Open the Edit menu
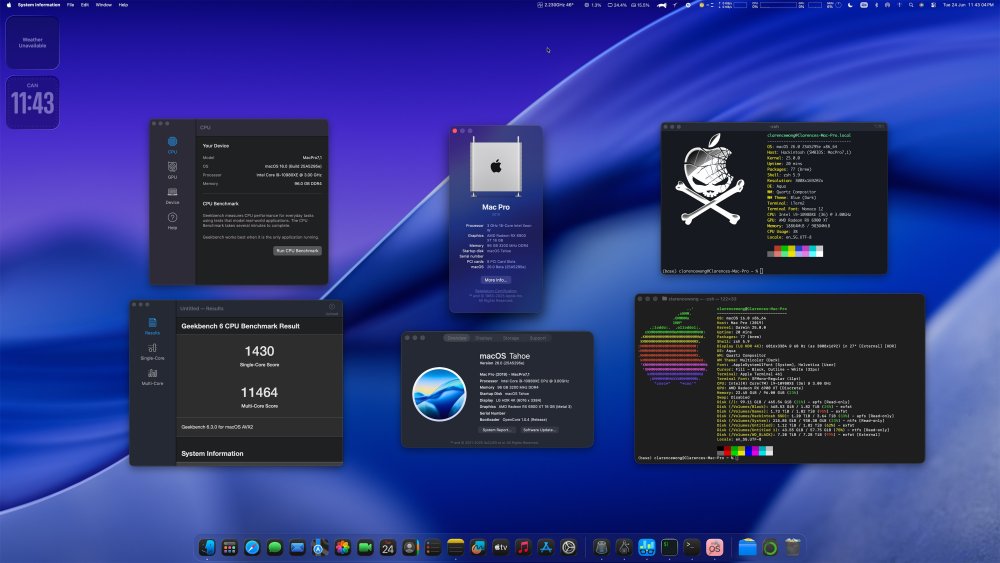 85,4
